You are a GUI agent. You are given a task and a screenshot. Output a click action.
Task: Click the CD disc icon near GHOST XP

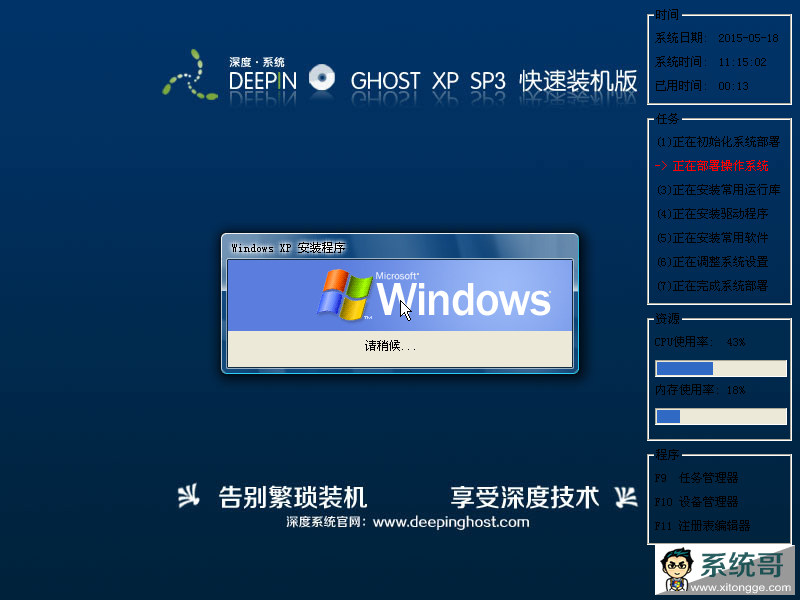322,78
